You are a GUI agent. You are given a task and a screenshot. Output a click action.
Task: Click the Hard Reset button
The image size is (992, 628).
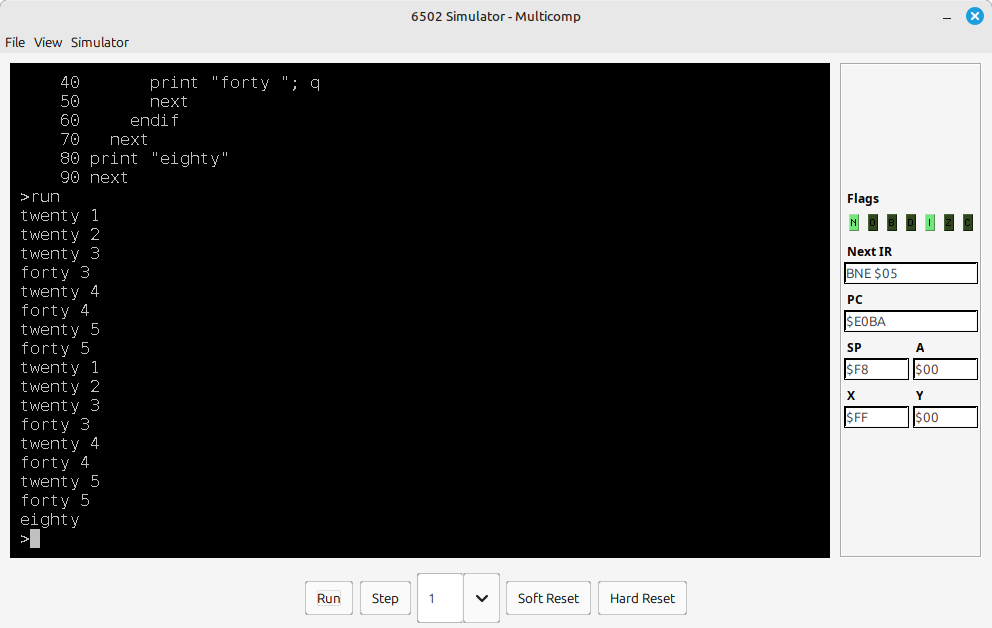click(x=642, y=598)
